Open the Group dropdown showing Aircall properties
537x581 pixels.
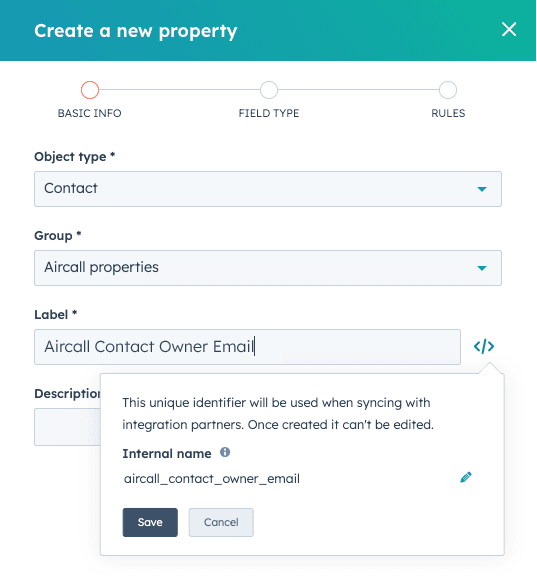pos(268,268)
